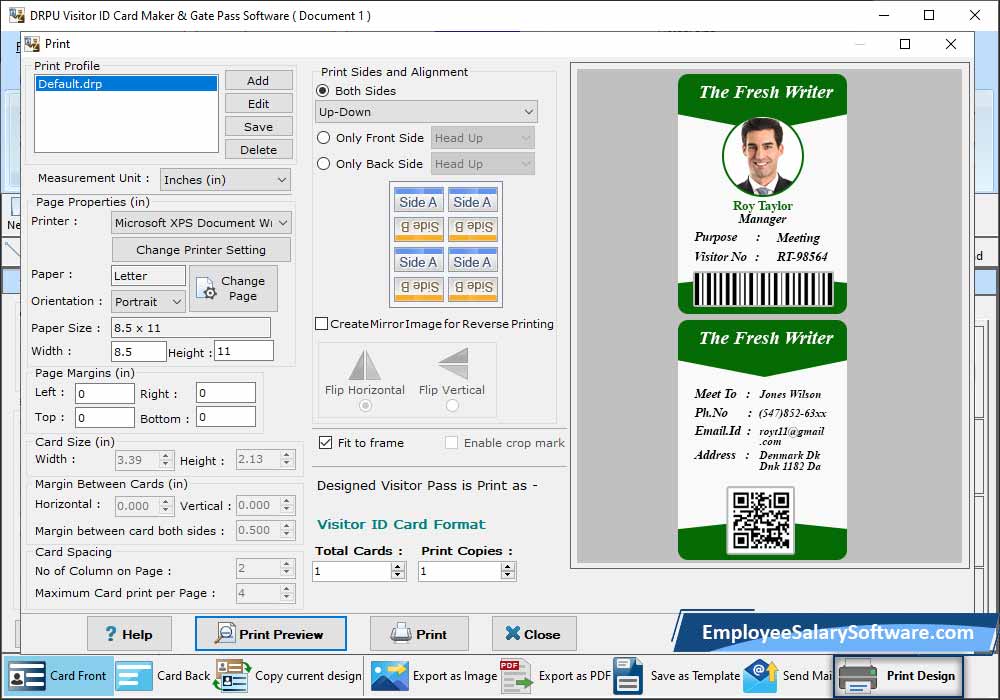Click the Print Preview button

pyautogui.click(x=270, y=634)
